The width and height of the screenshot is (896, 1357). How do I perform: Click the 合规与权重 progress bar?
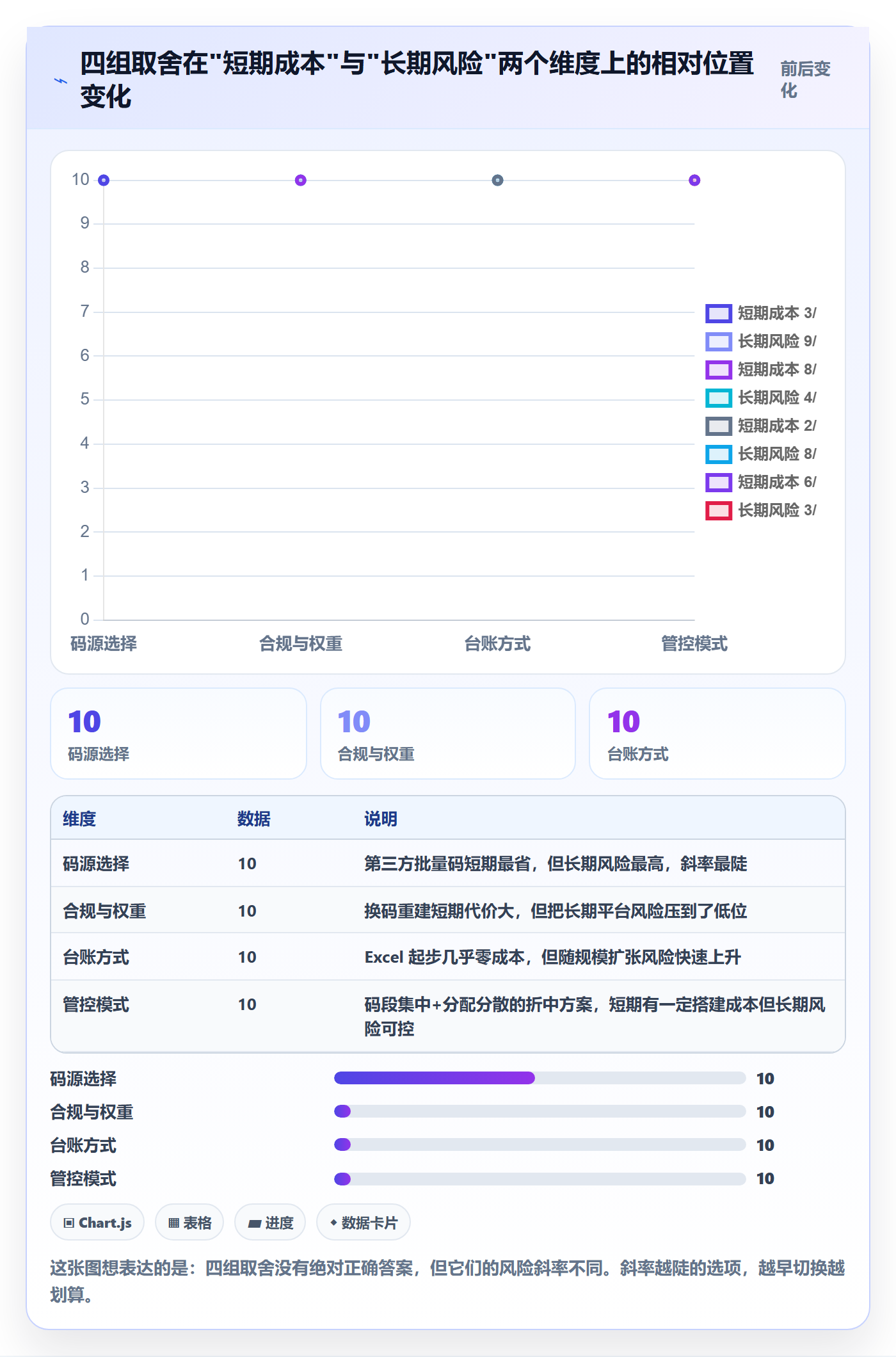pyautogui.click(x=540, y=1111)
